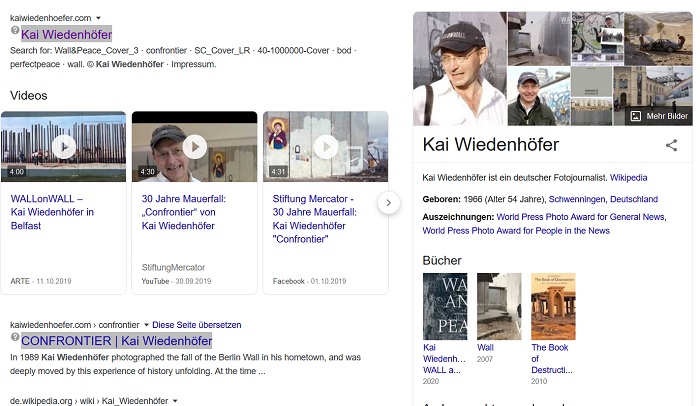
Task: Open Mehr Bilder image gallery
Action: click(659, 116)
